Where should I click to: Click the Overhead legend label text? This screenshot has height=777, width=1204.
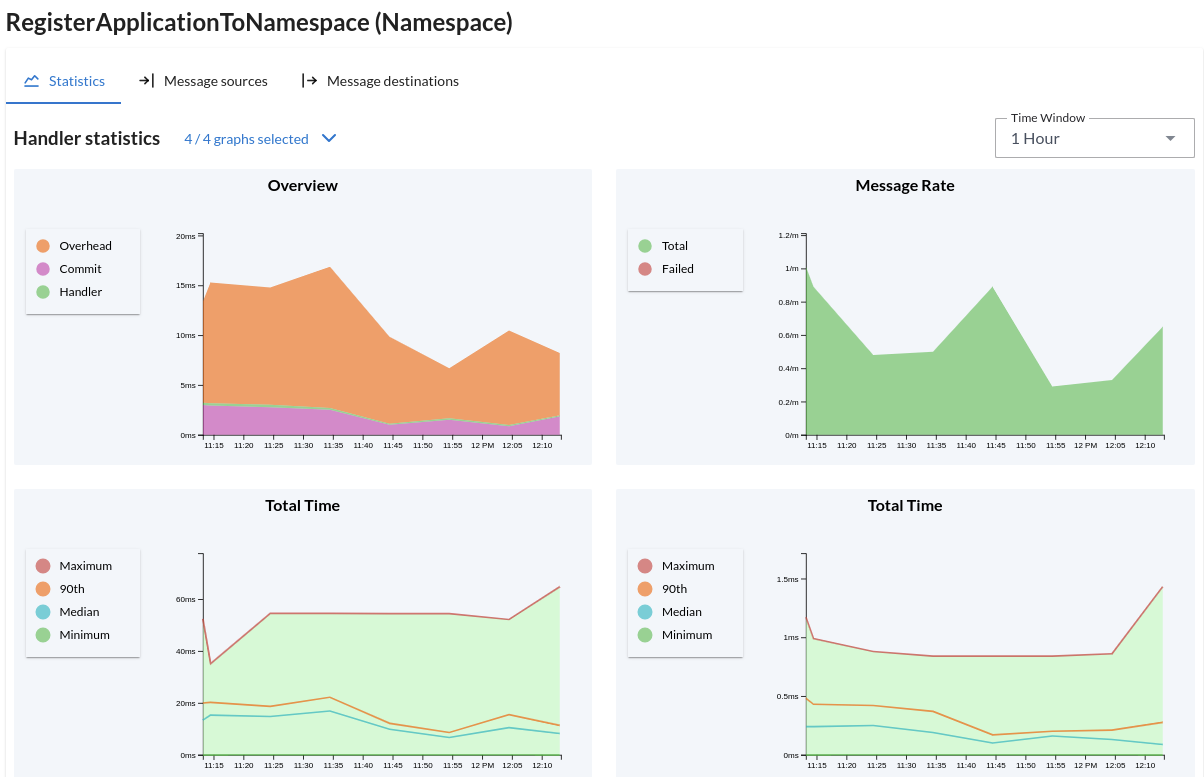pyautogui.click(x=85, y=245)
